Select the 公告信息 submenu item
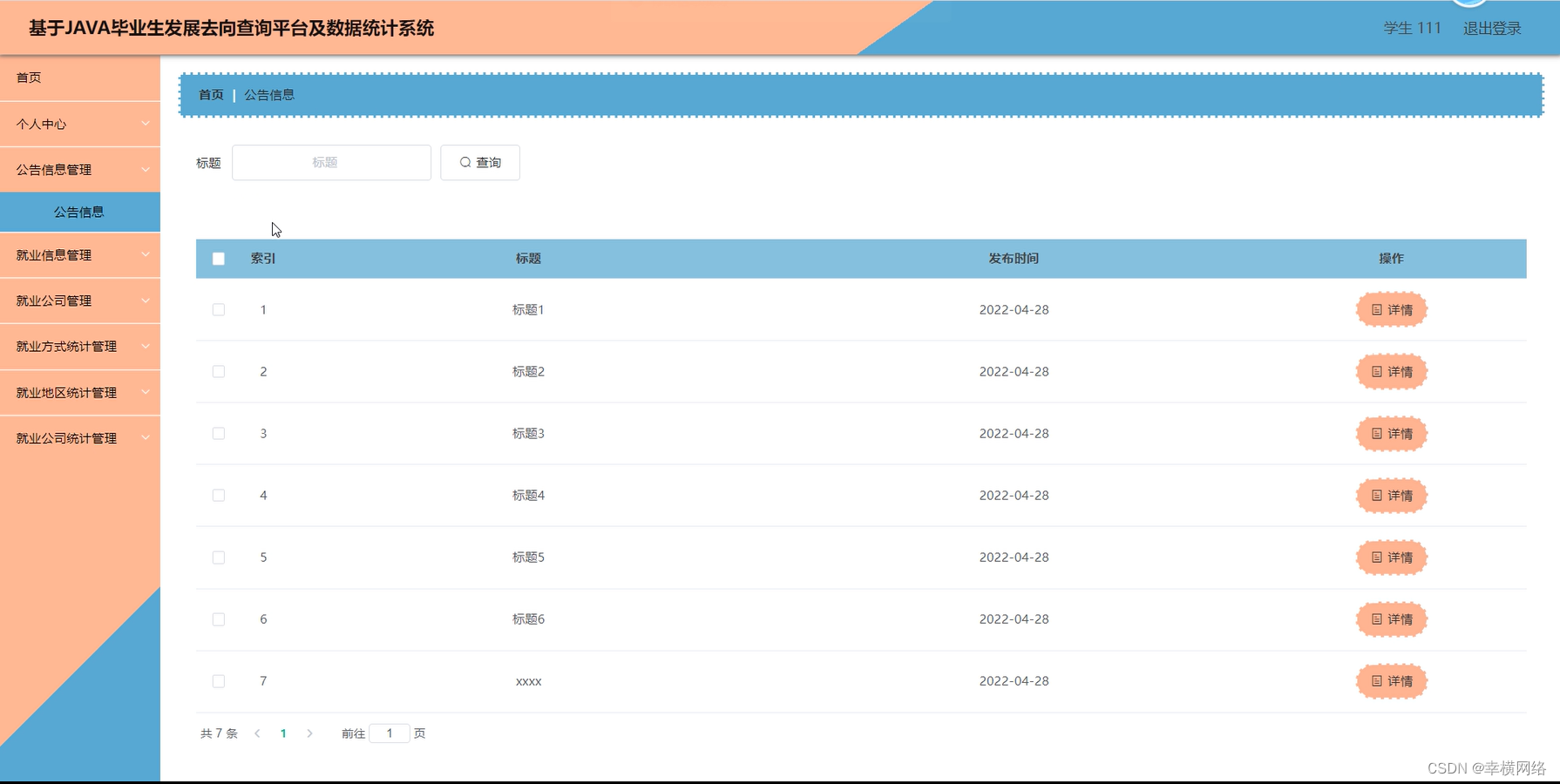Viewport: 1560px width, 784px height. tap(79, 211)
